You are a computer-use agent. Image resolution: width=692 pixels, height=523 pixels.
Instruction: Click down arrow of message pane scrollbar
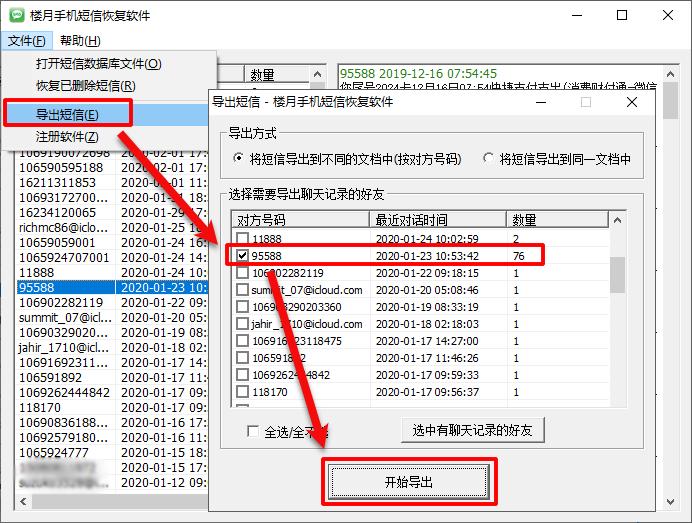(670, 501)
